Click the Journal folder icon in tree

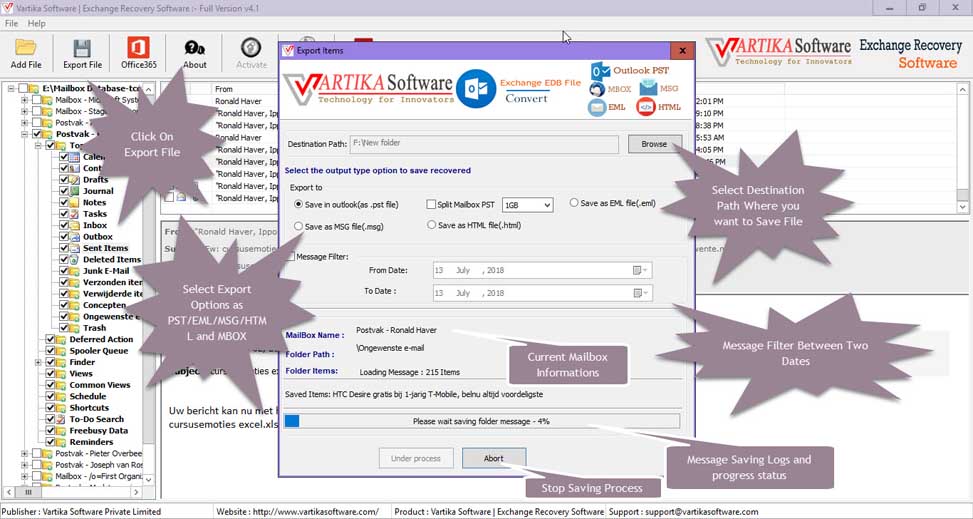point(75,191)
